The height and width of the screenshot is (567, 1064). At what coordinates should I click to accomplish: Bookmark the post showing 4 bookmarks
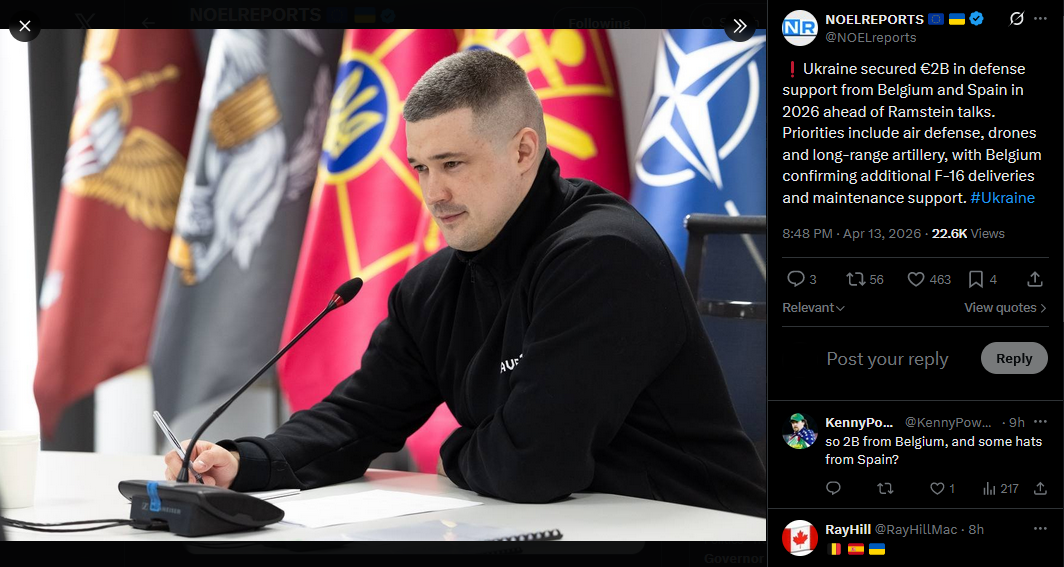click(x=983, y=279)
